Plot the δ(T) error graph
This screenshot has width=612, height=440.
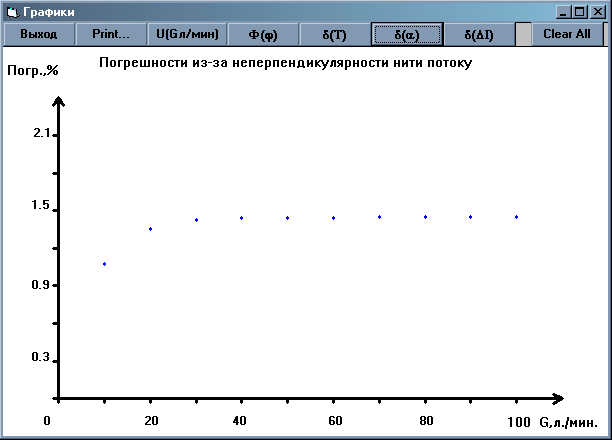pyautogui.click(x=334, y=34)
